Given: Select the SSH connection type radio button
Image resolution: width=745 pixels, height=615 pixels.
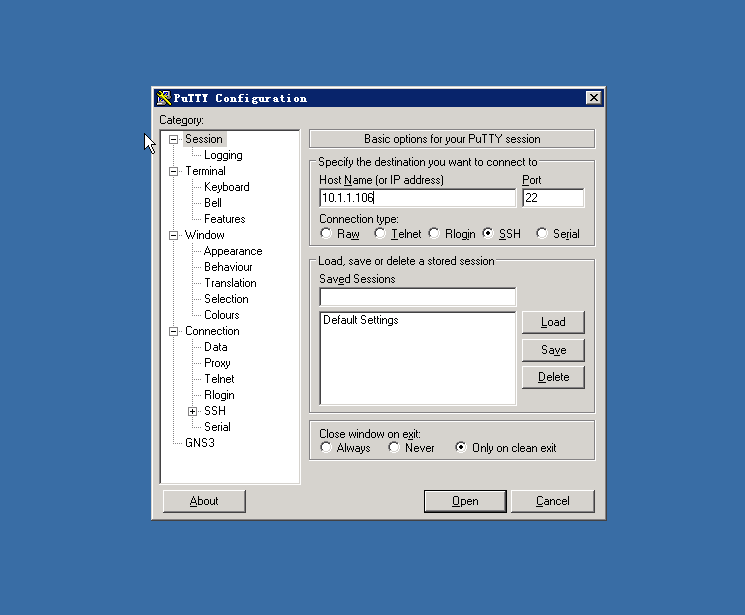Looking at the screenshot, I should pos(488,233).
